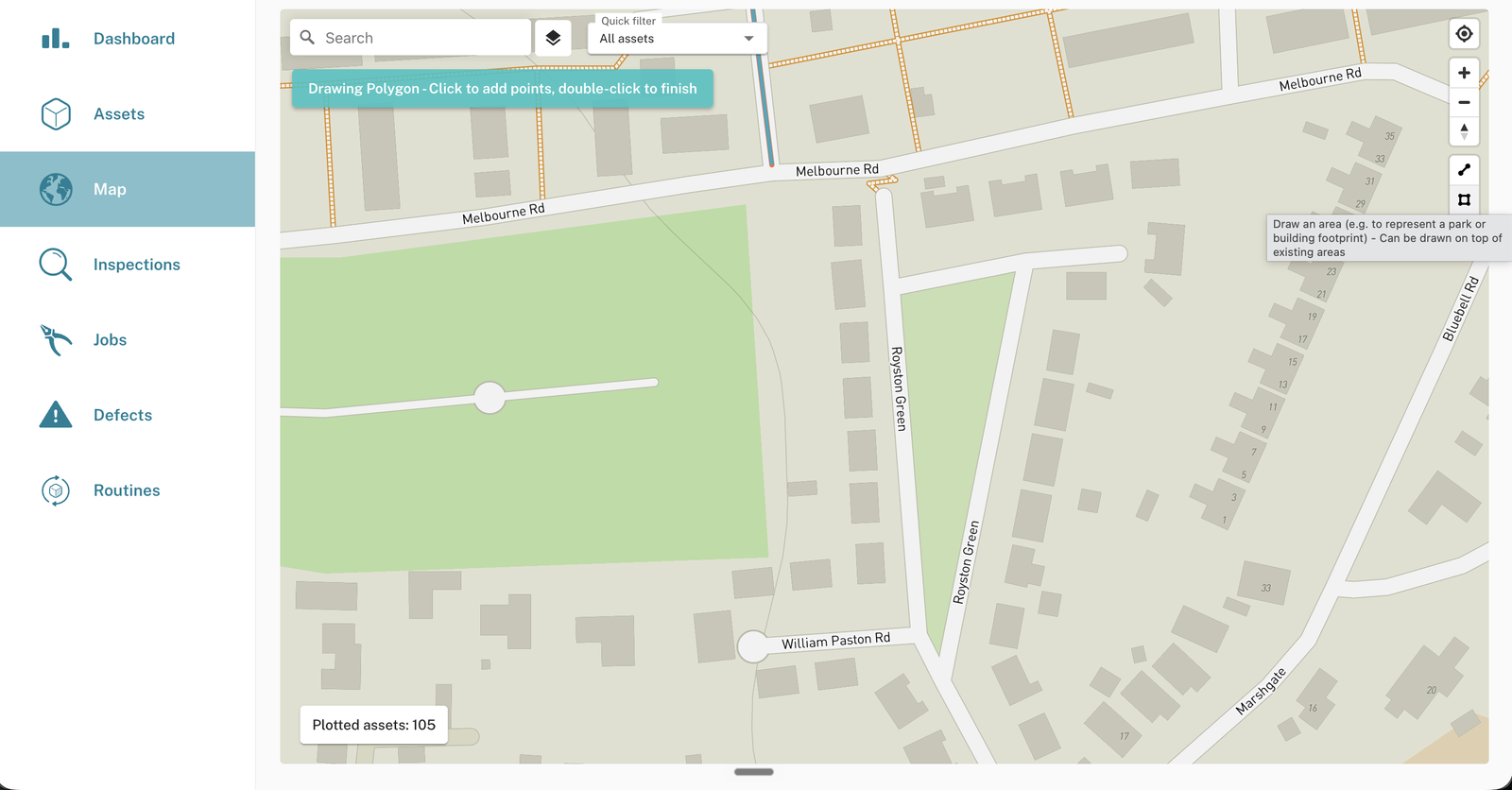Click the Bluebell Rd street label
The width and height of the screenshot is (1512, 790).
click(x=1460, y=309)
